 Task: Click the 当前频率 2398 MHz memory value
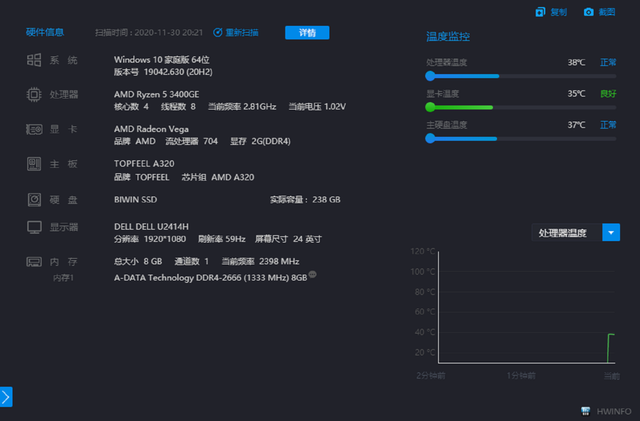260,261
